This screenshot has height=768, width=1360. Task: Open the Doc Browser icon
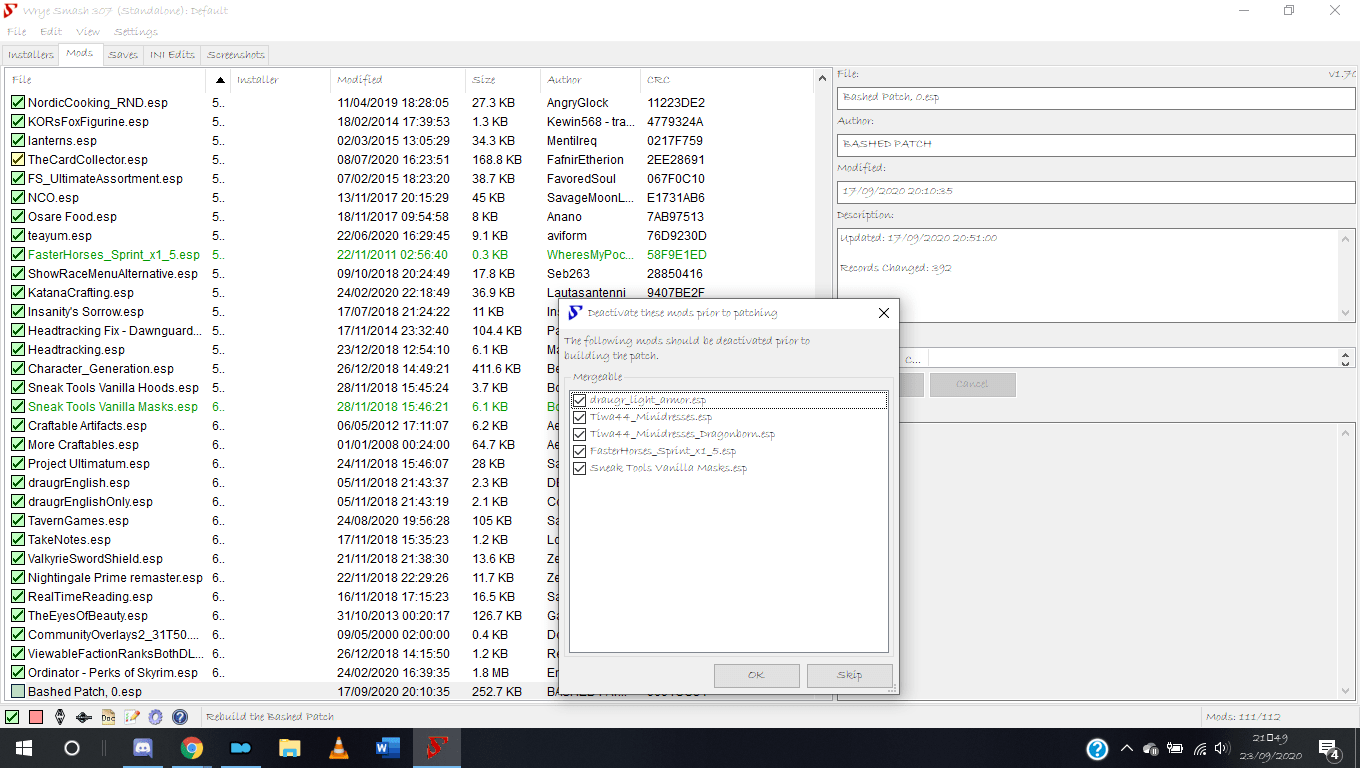point(108,717)
